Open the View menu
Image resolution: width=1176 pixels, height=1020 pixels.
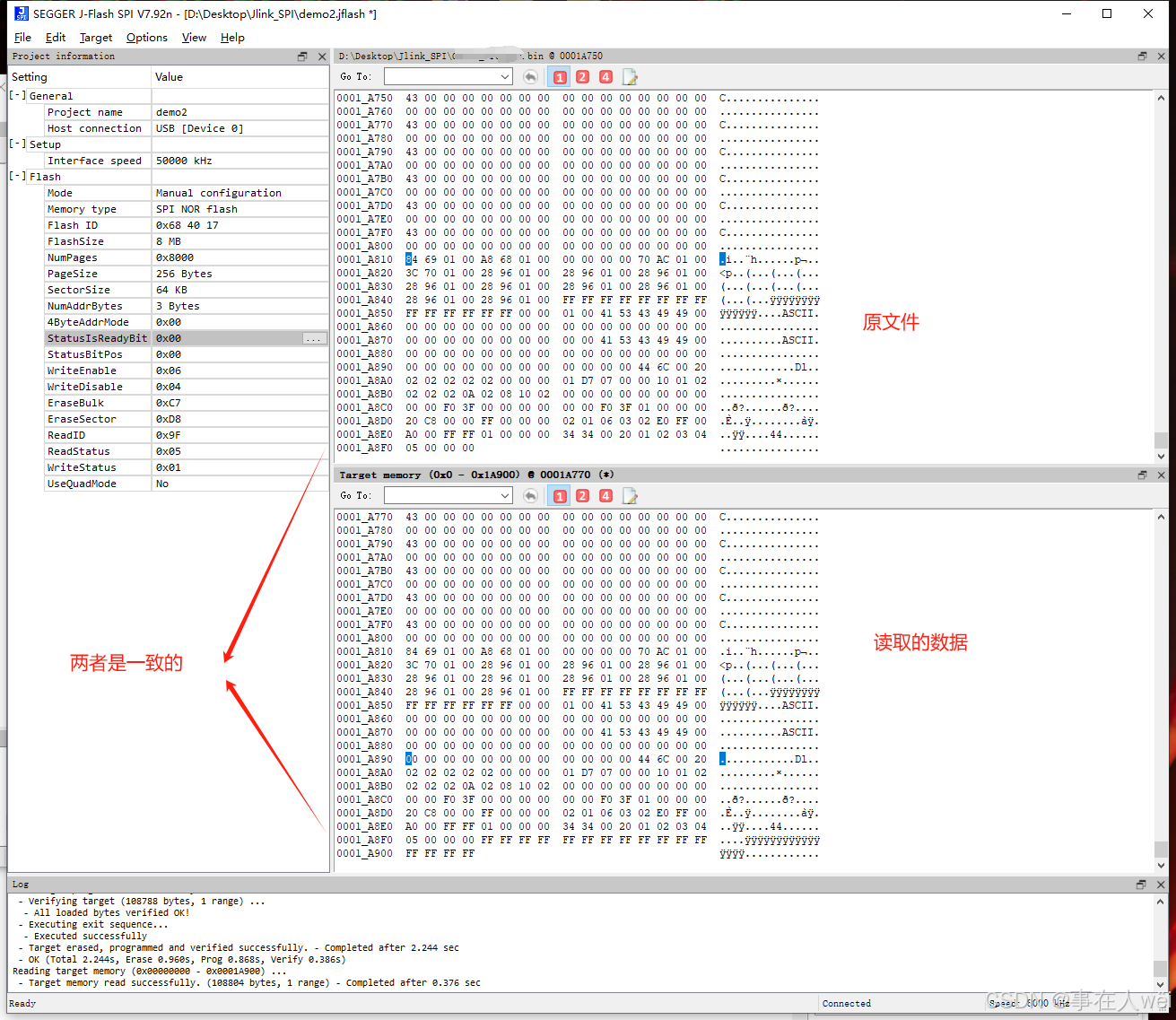click(x=194, y=38)
